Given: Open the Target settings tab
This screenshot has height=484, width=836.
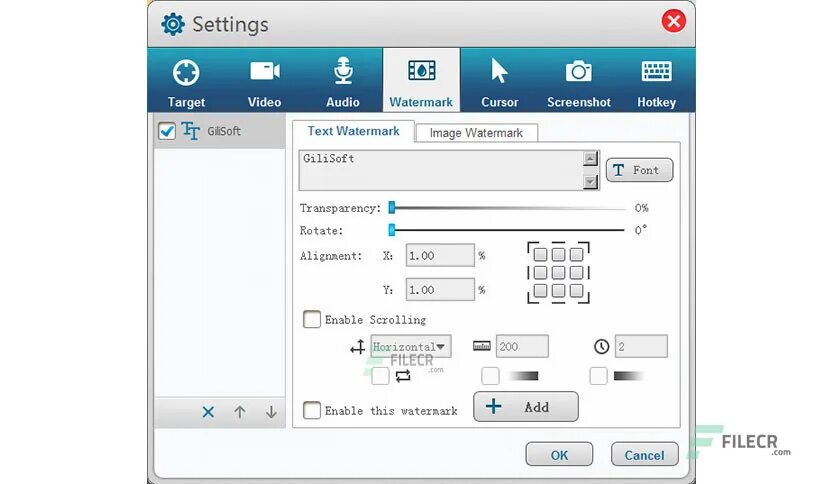Looking at the screenshot, I should click(186, 80).
